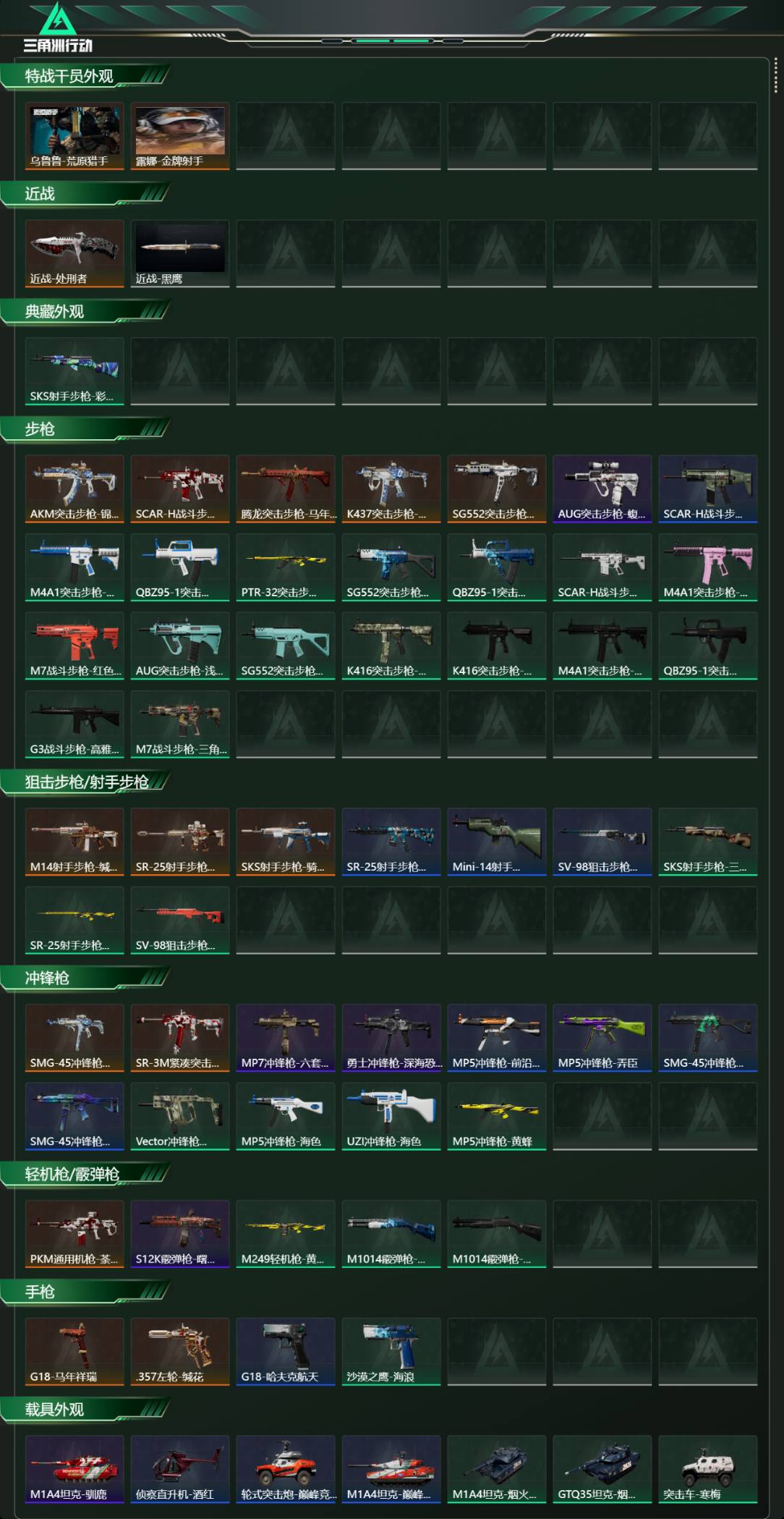The width and height of the screenshot is (784, 1519).
Task: Open the 近战-黑鹰 knife item
Action: coord(180,254)
